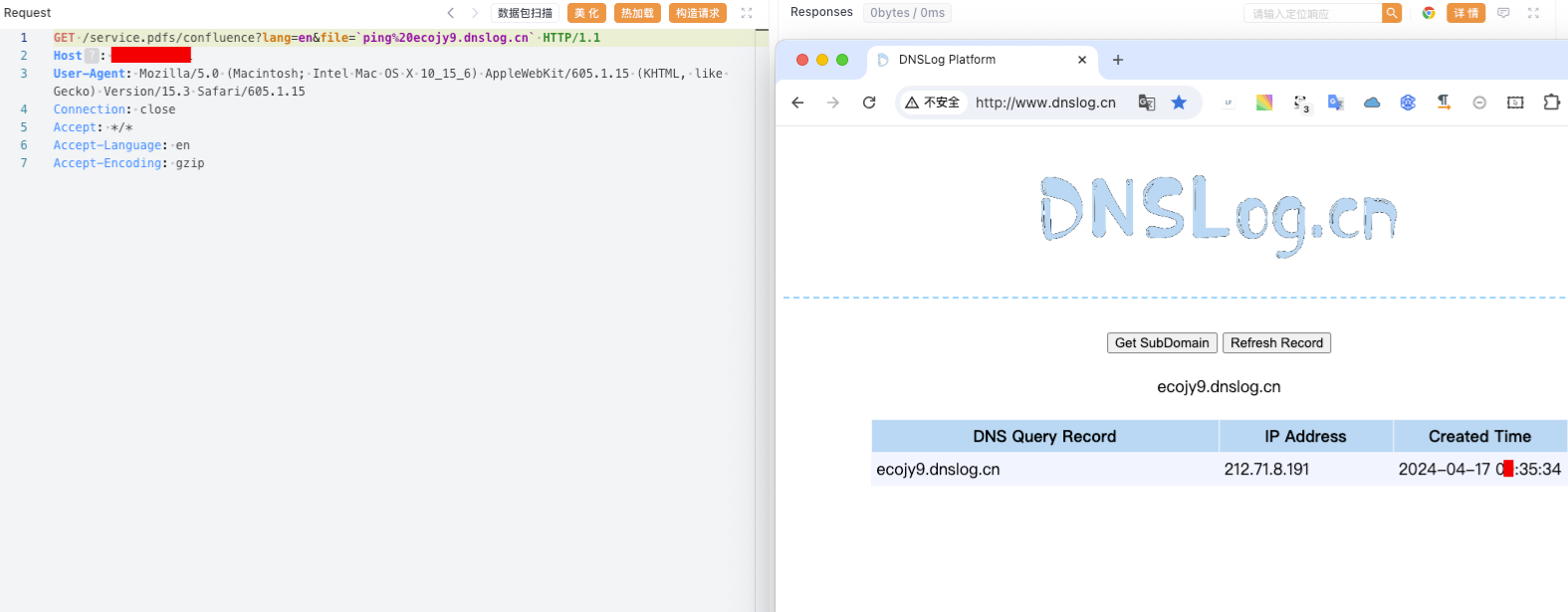1568x612 pixels.
Task: Click the orange 美化 beautify button
Action: coord(586,13)
